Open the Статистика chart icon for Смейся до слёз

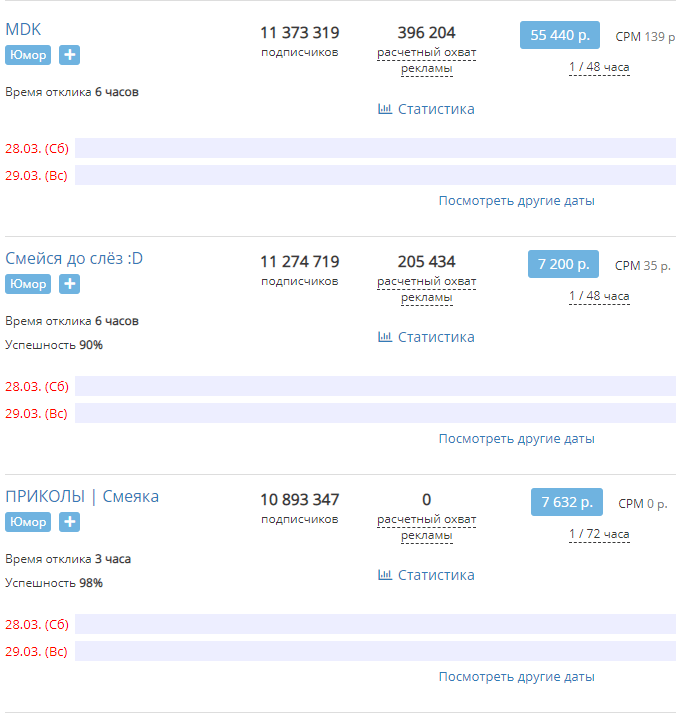[x=384, y=337]
